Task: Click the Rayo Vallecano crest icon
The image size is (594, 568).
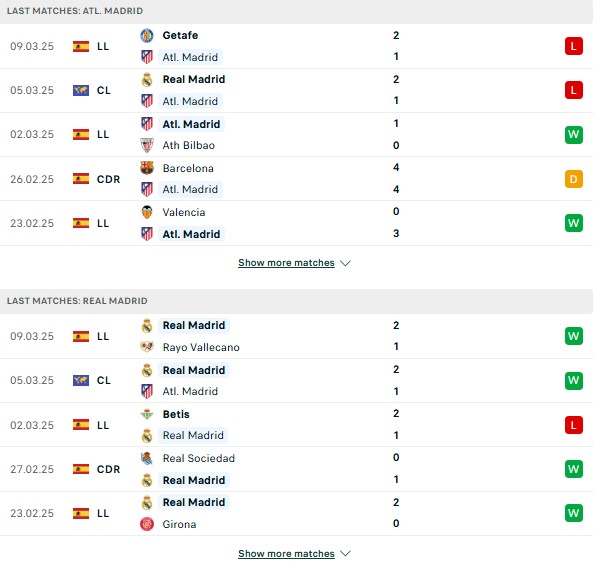Action: click(147, 347)
